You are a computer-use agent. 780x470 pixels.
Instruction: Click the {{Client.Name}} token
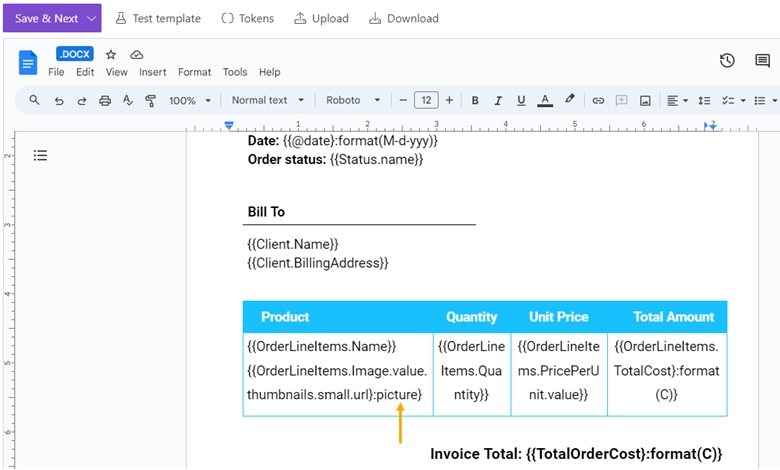292,244
